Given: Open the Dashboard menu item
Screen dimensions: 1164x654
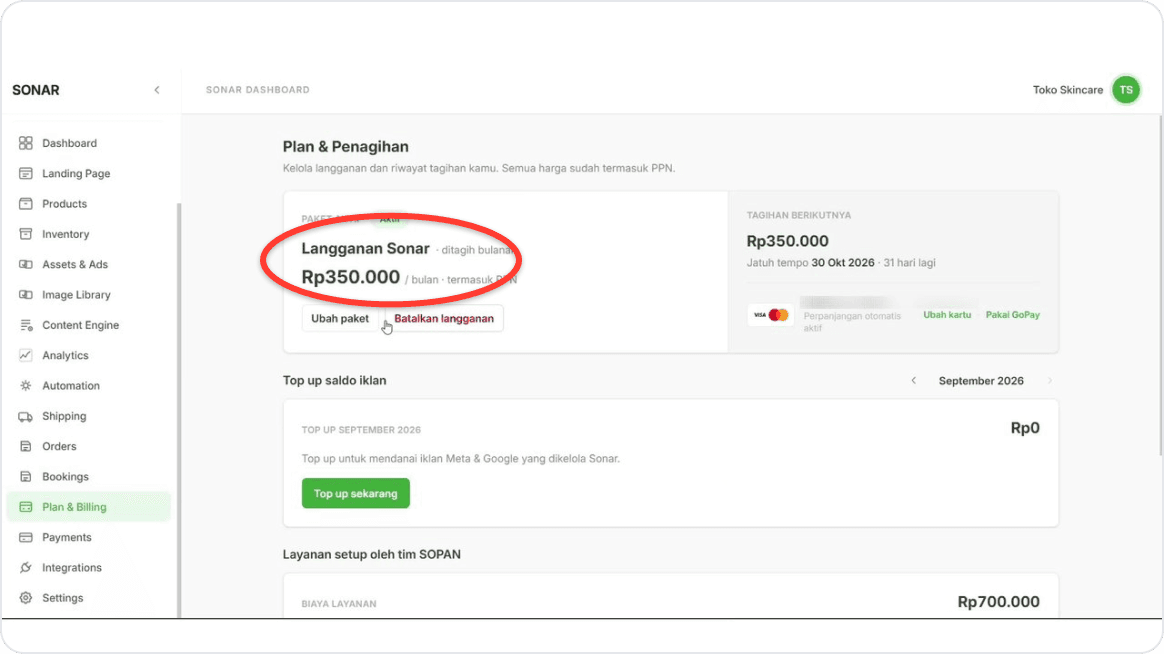Looking at the screenshot, I should (89, 143).
